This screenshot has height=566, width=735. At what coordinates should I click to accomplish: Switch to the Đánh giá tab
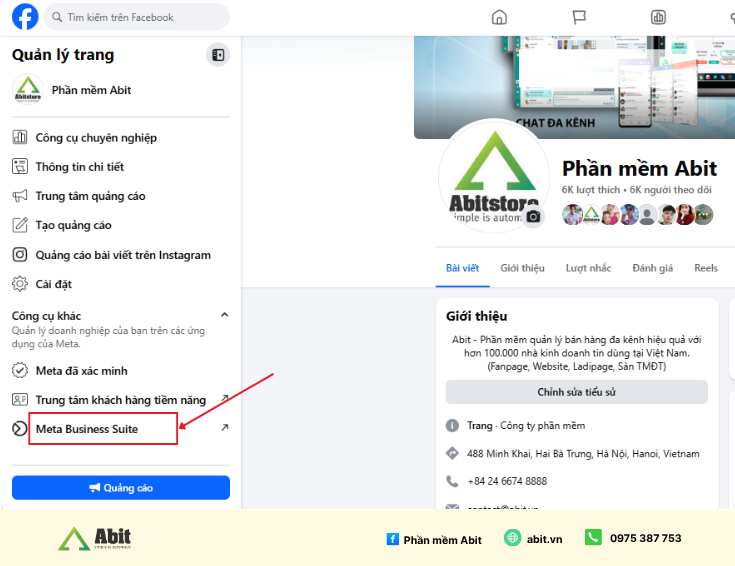[x=652, y=268]
